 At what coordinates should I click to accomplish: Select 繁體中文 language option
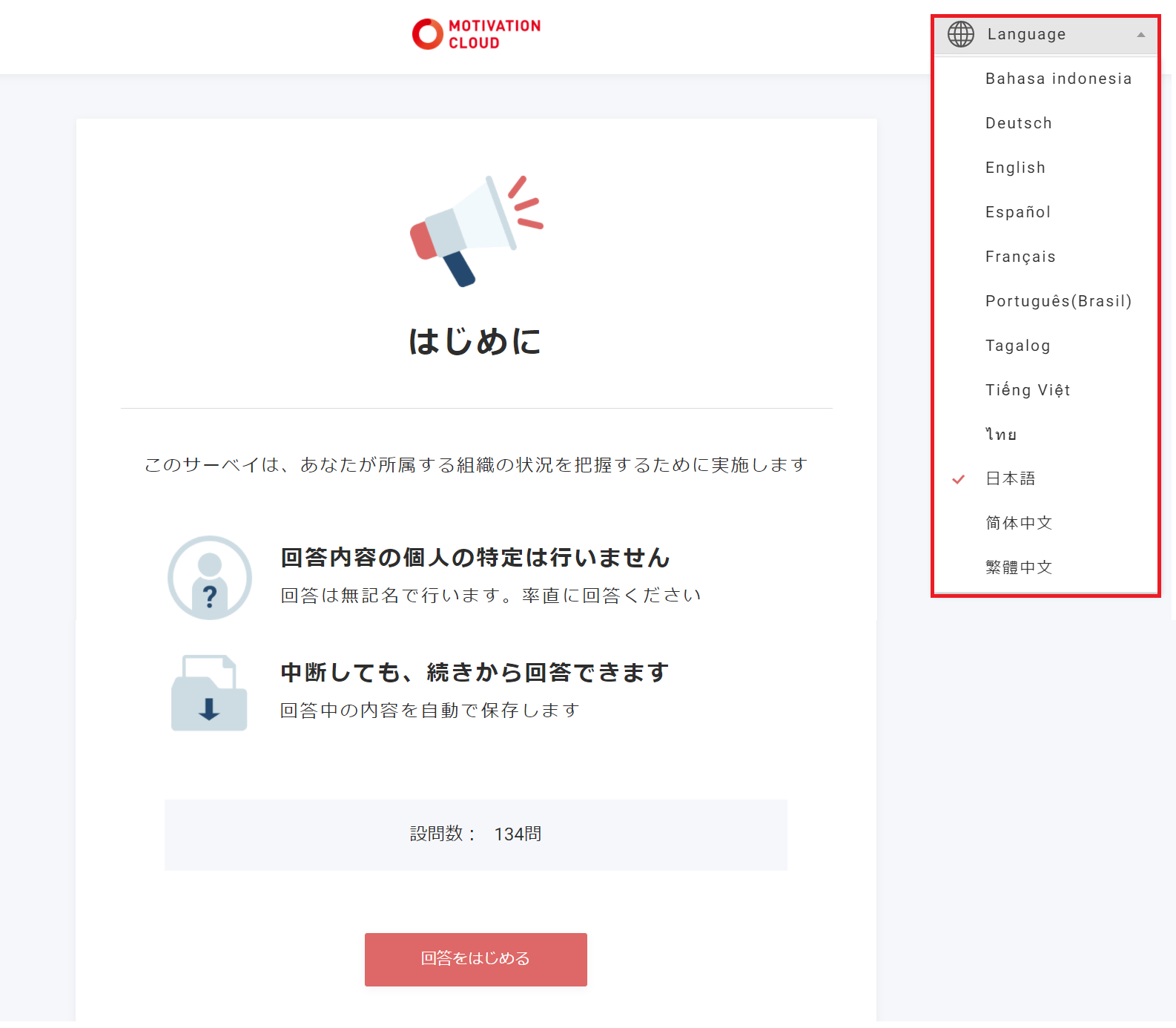pyautogui.click(x=1018, y=567)
